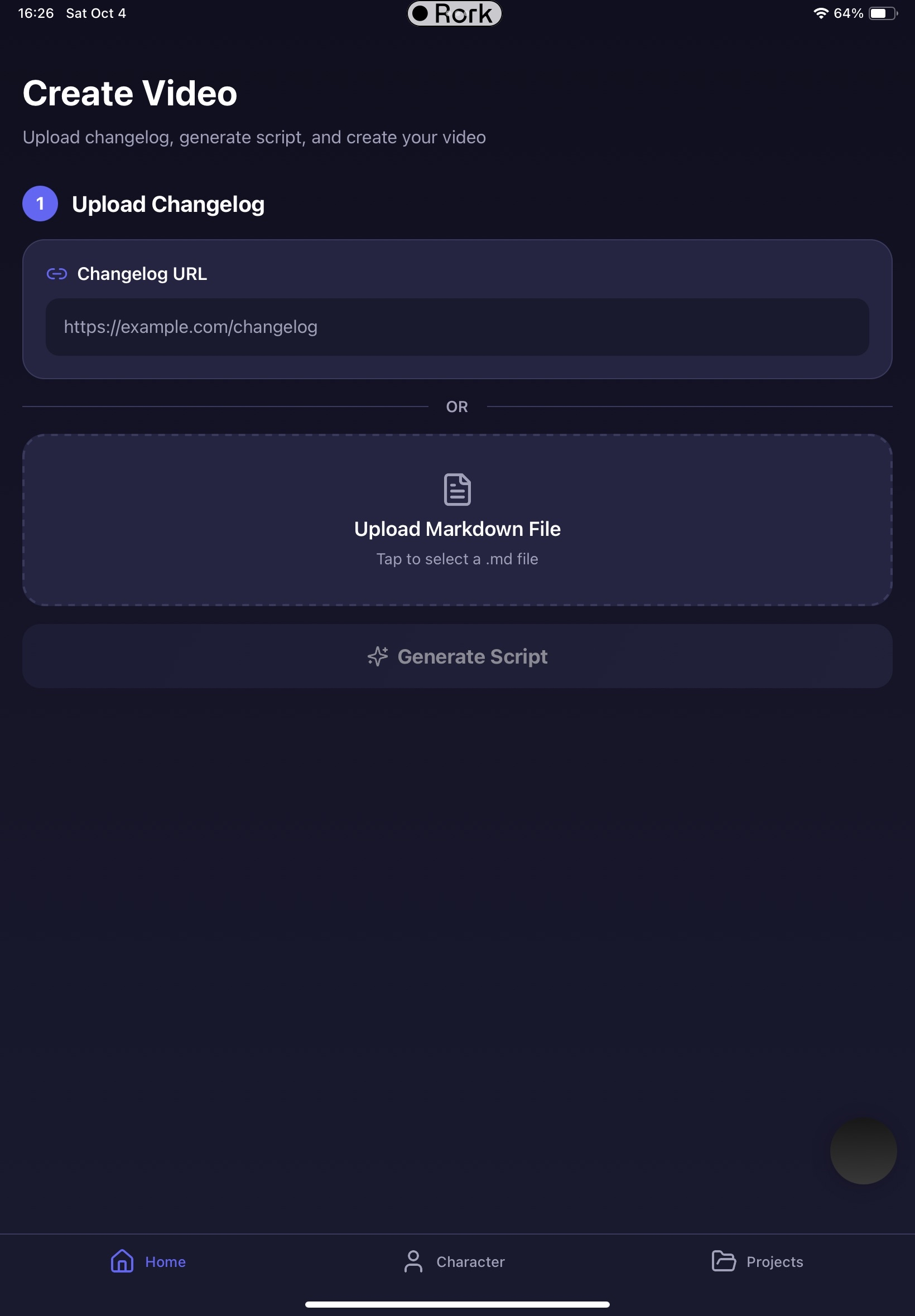Tap the Rork pill at top

(455, 13)
